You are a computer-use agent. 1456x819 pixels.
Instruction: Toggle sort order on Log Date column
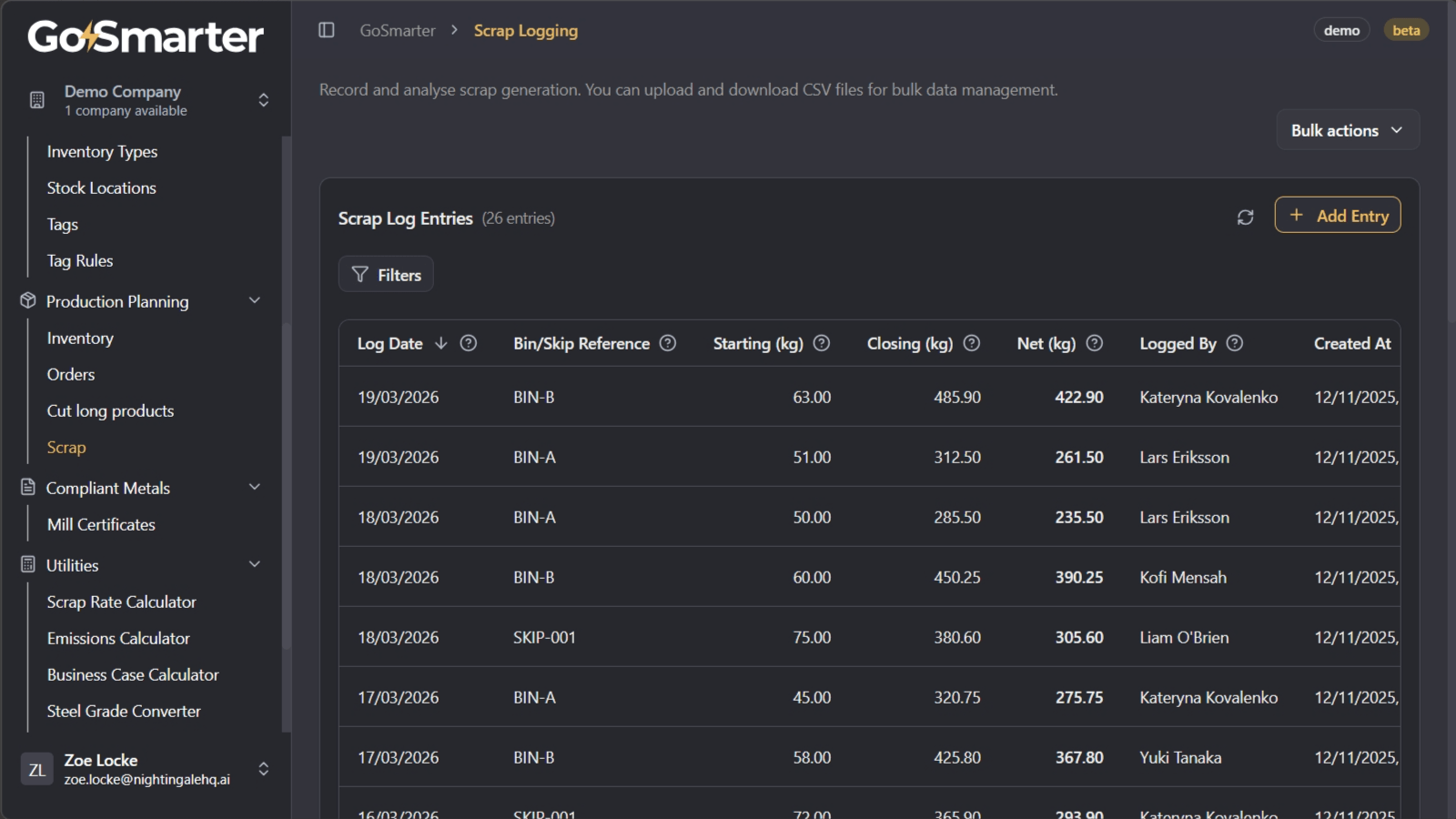442,343
